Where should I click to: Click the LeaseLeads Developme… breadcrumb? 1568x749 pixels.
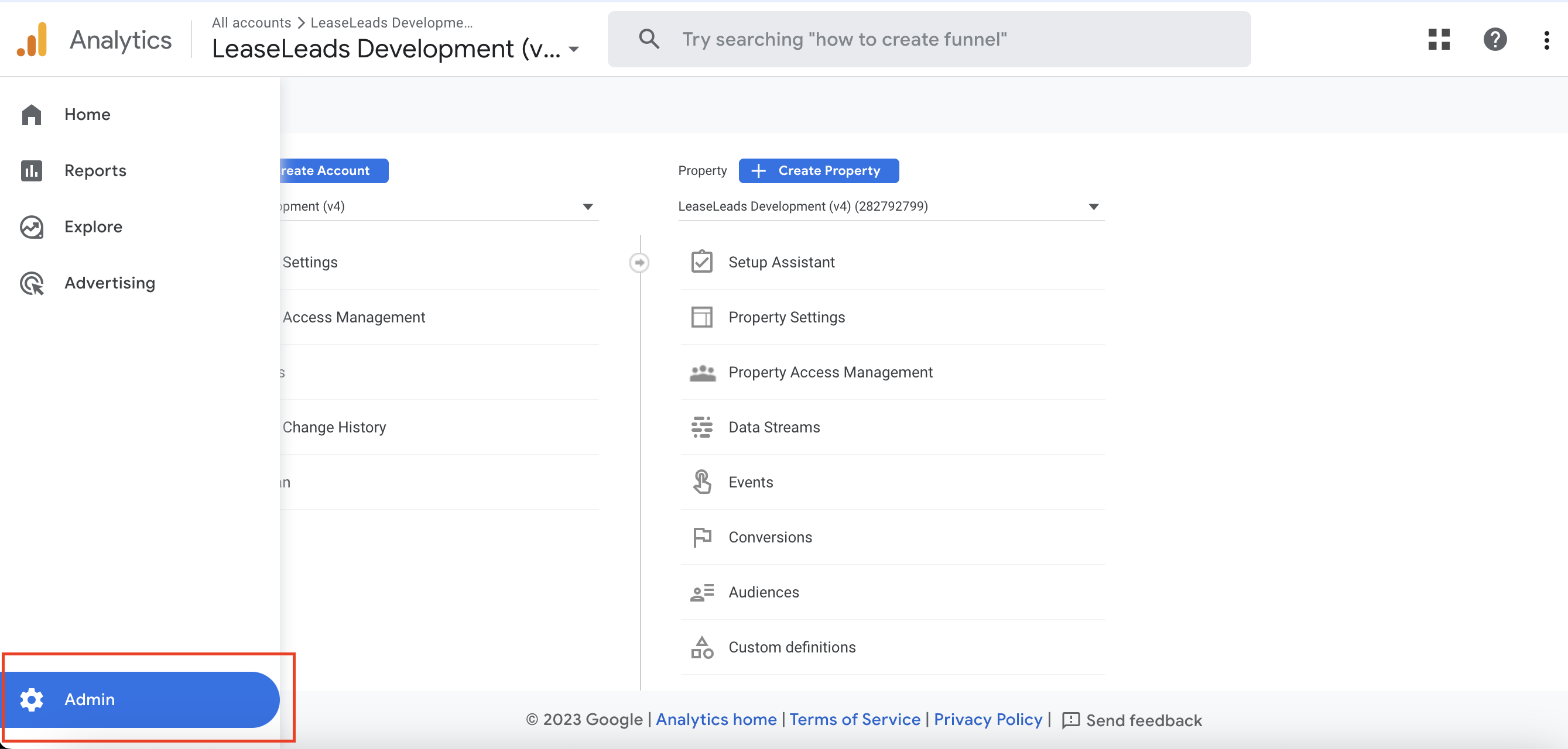391,22
